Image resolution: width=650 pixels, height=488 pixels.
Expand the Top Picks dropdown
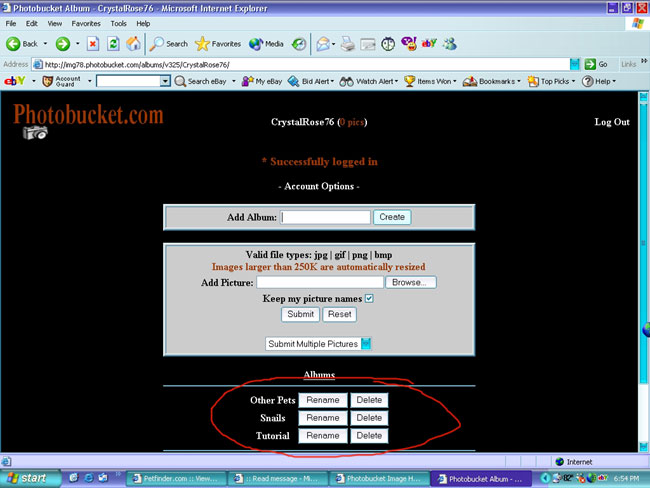(573, 81)
